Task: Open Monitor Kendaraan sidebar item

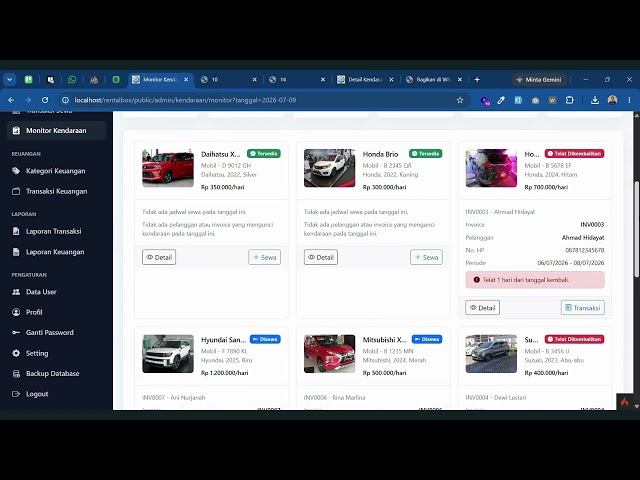Action: tap(56, 131)
